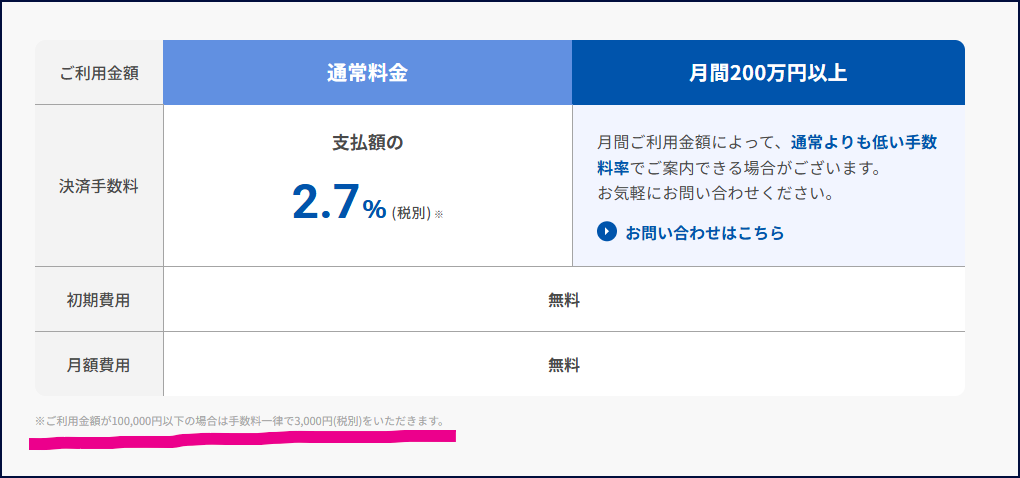Viewport: 1020px width, 478px height.
Task: Click the small ※ mark after (税別)
Action: (438, 214)
